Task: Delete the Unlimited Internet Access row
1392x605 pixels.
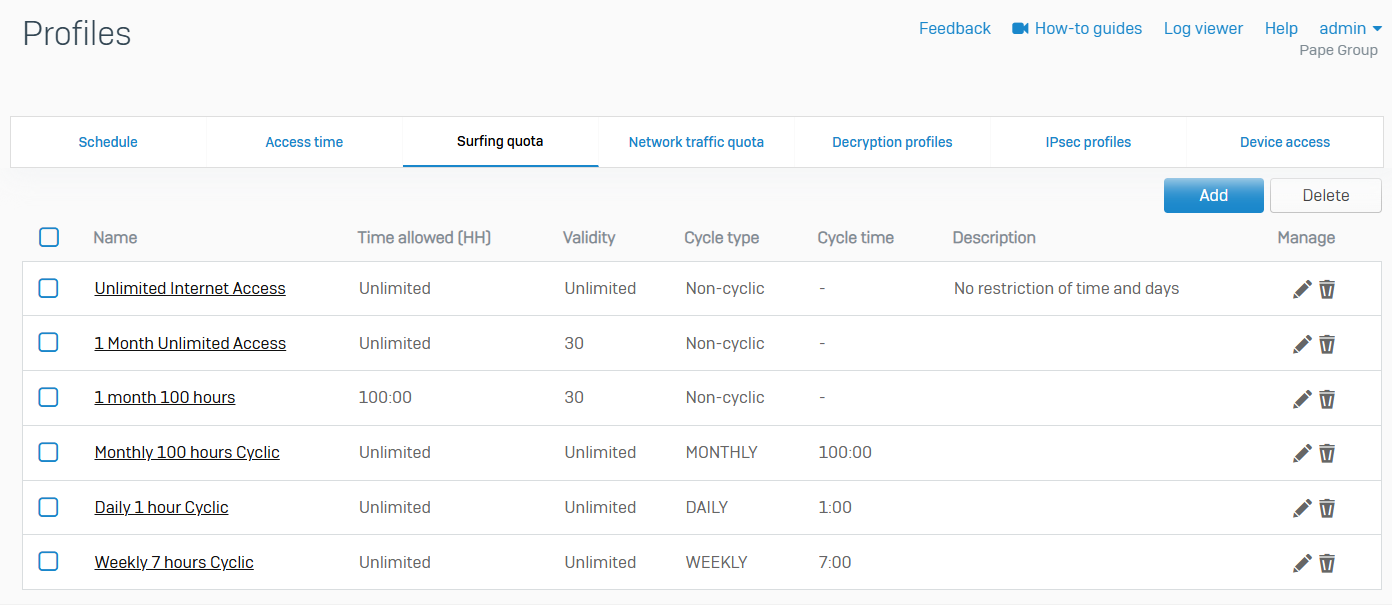Action: pyautogui.click(x=1327, y=289)
